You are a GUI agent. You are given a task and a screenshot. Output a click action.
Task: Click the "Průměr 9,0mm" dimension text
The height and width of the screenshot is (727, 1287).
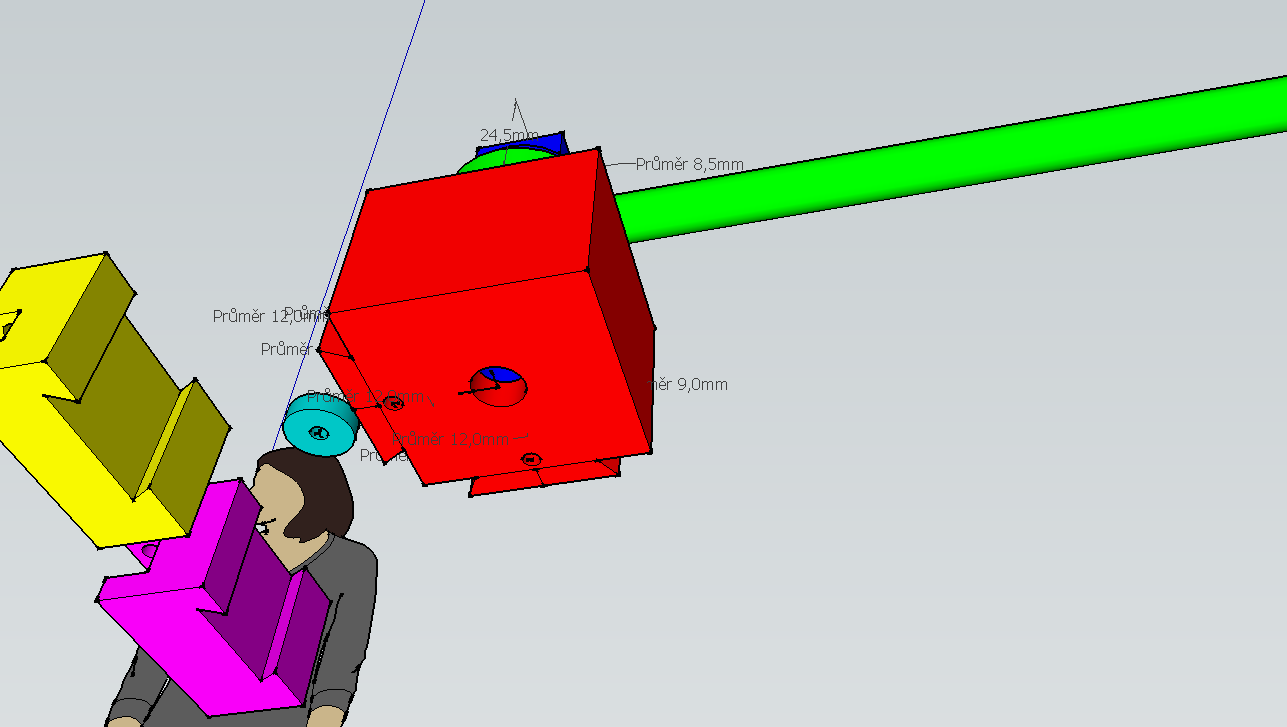[690, 384]
